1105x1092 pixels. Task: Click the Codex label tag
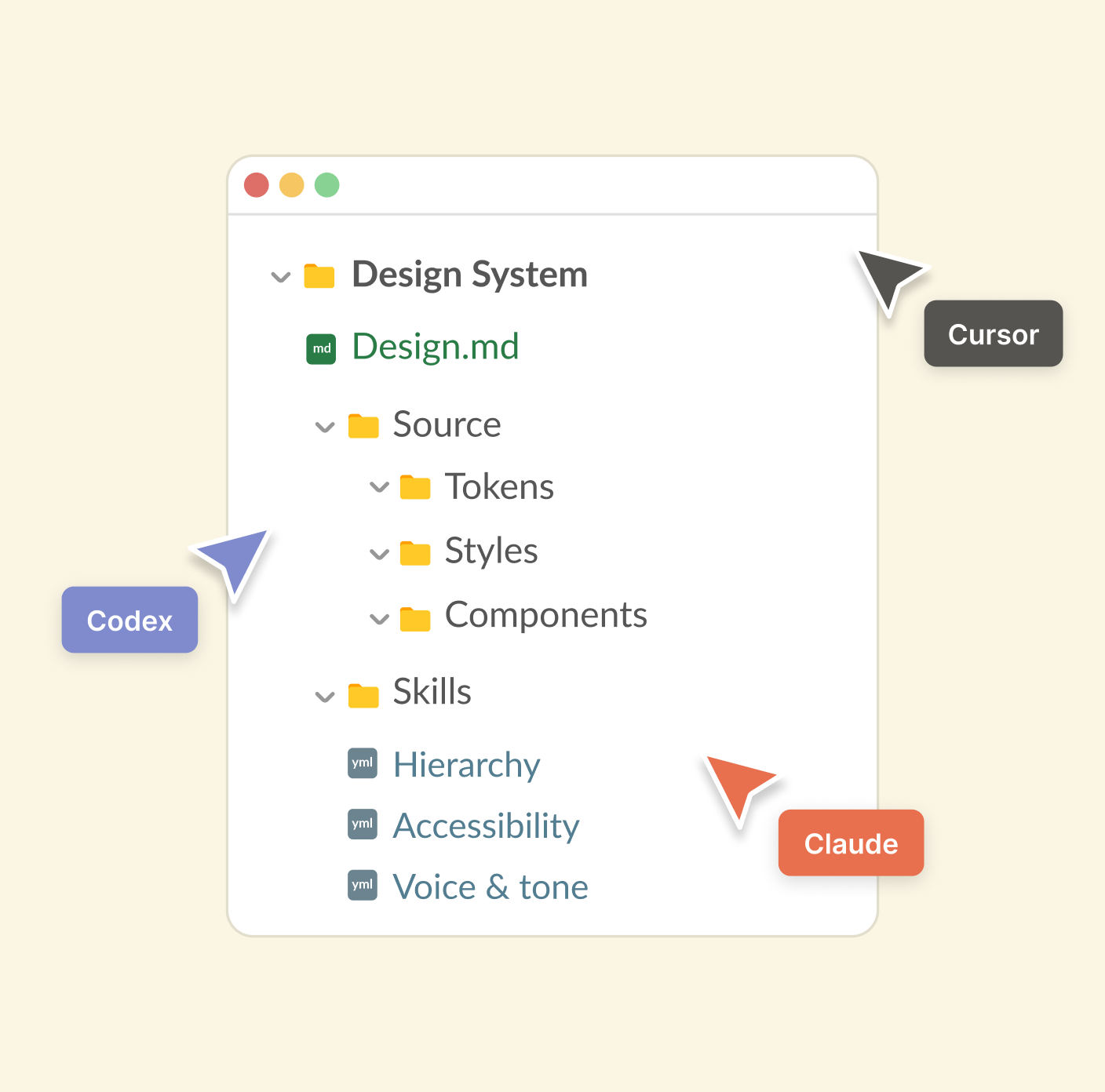(129, 620)
